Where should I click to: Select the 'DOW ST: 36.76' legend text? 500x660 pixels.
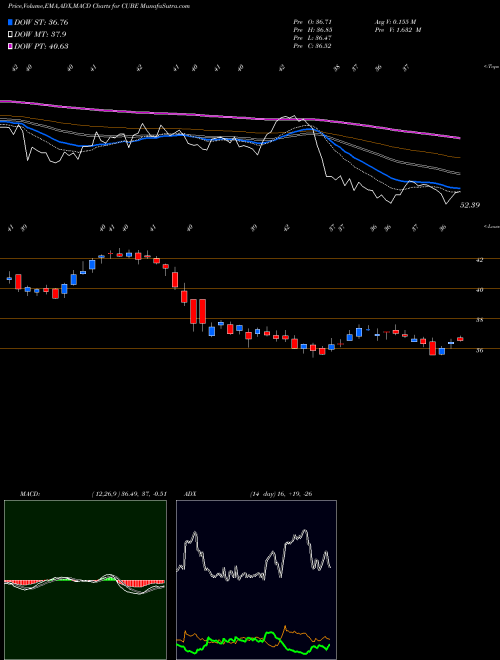pyautogui.click(x=41, y=22)
